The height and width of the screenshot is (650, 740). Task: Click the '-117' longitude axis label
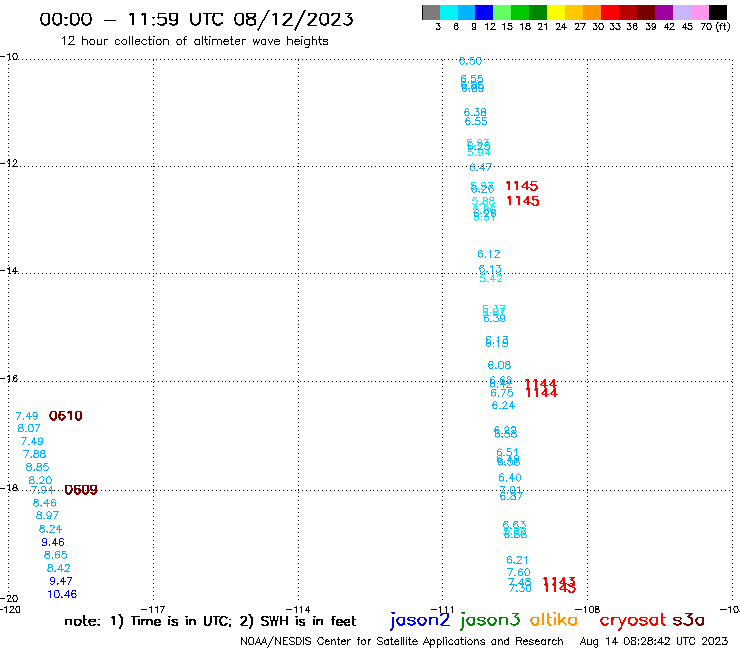click(x=153, y=609)
